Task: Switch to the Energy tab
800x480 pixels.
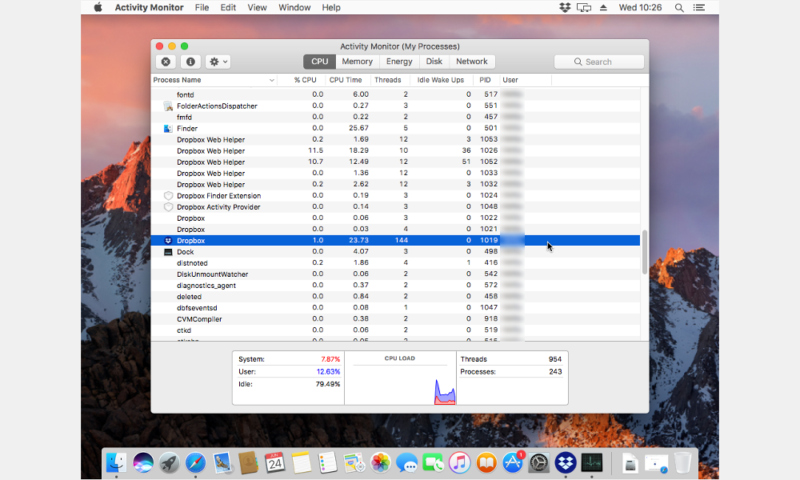Action: point(399,61)
